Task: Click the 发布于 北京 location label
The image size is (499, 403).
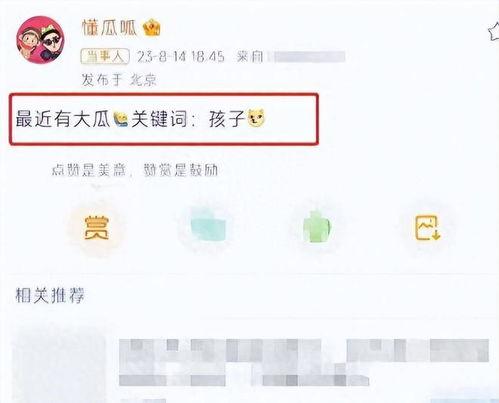Action: [119, 80]
